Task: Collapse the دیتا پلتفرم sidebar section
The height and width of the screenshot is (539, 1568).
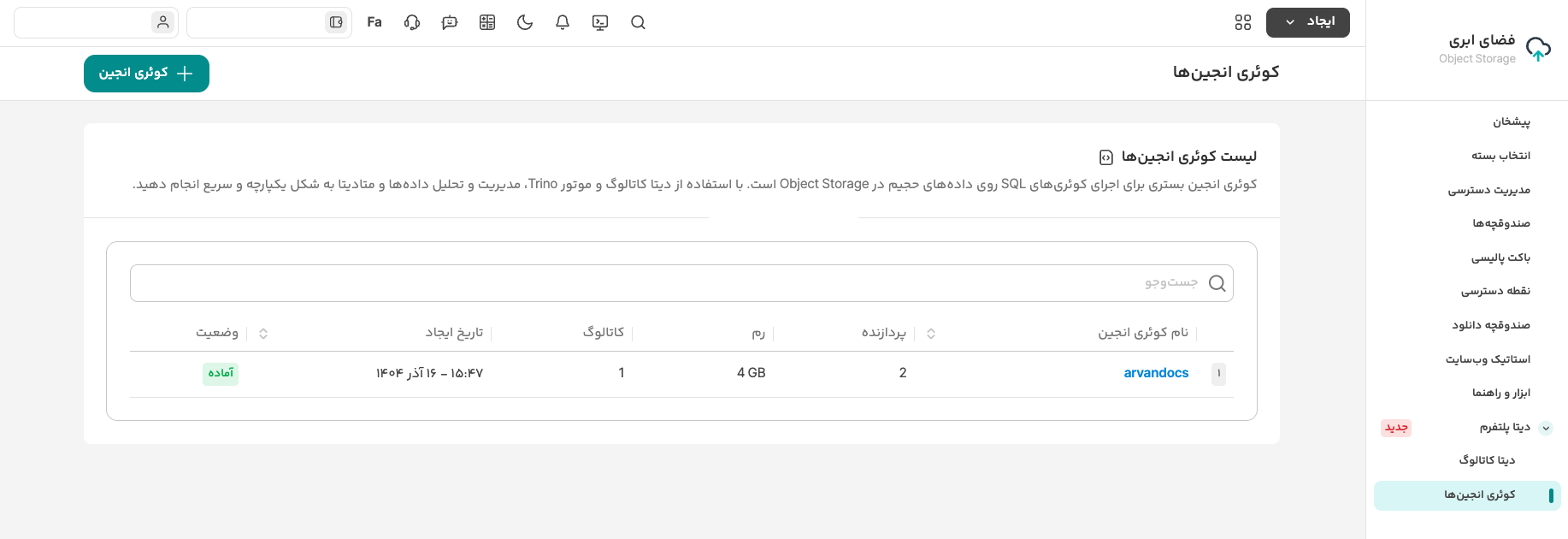Action: click(1546, 428)
